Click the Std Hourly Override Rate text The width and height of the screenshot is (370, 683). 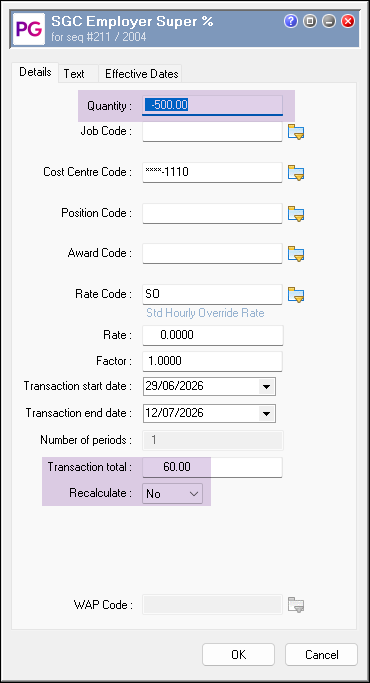[205, 313]
